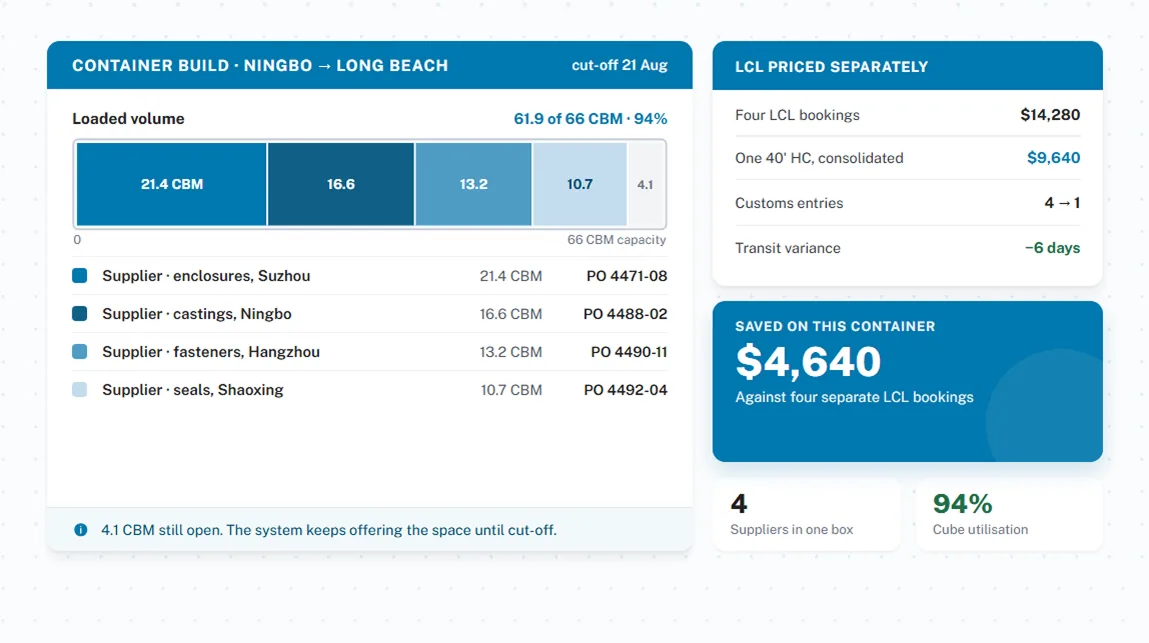Select PO 4490-11
The height and width of the screenshot is (643, 1149).
(629, 352)
